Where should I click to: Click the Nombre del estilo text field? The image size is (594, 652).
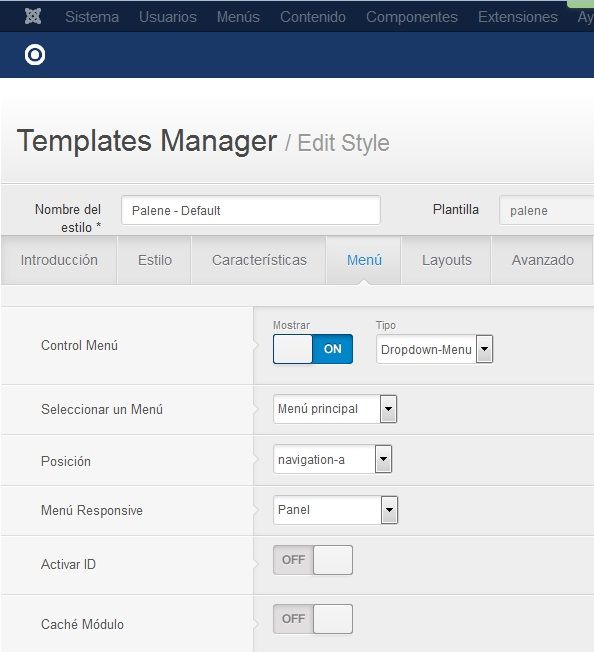[251, 210]
